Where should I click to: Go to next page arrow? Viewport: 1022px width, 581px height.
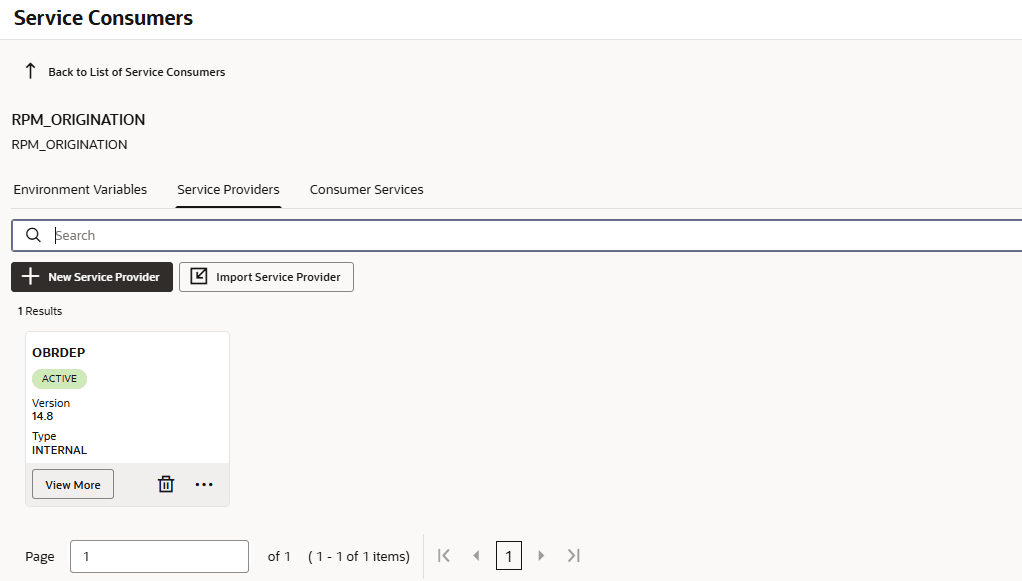click(x=541, y=556)
